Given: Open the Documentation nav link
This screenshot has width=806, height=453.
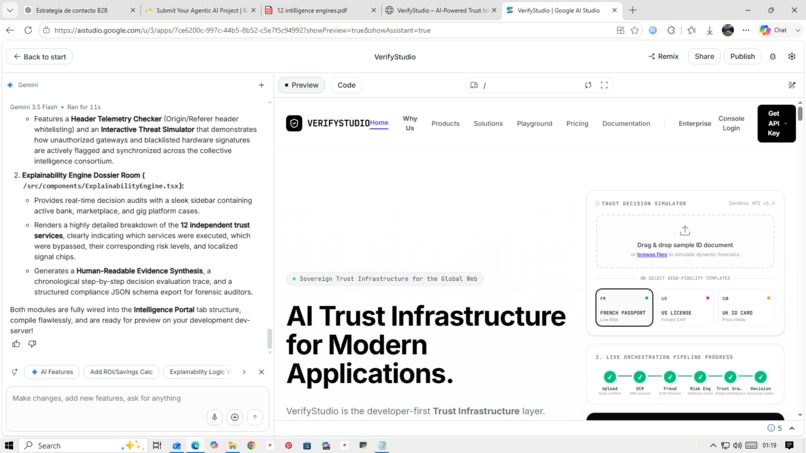Looking at the screenshot, I should (x=626, y=123).
